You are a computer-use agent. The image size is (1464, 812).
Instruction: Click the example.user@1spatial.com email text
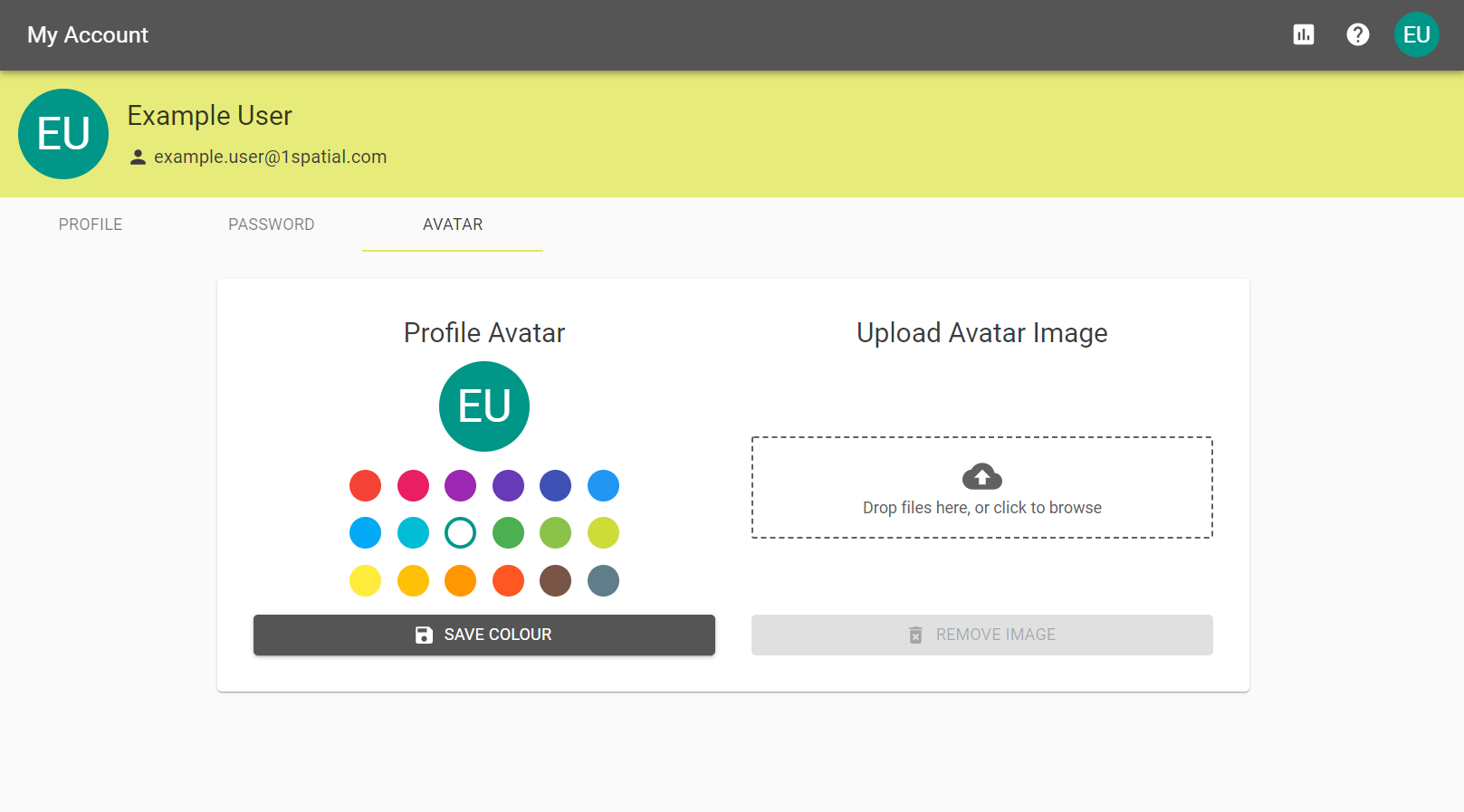271,157
